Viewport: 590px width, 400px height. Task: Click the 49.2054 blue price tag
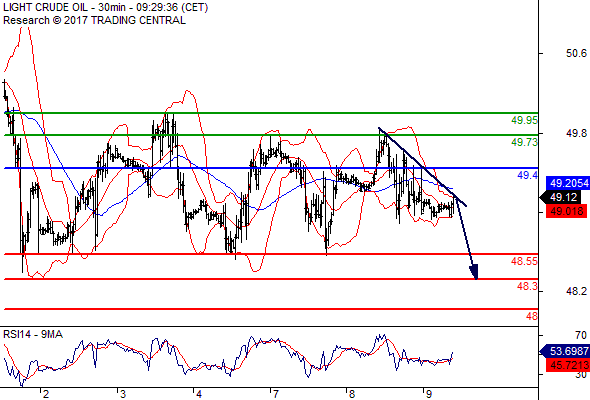[x=567, y=183]
